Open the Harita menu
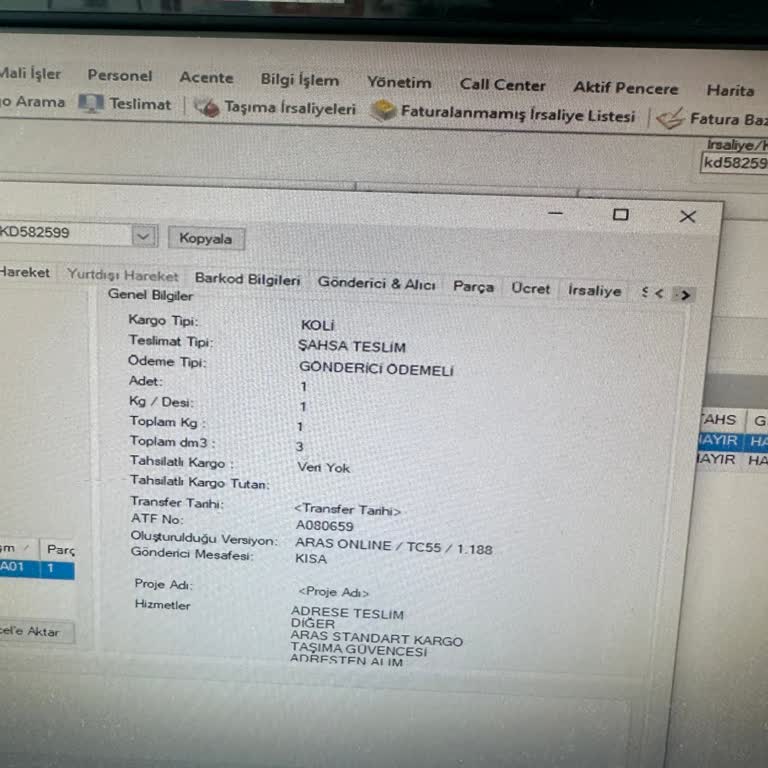 pyautogui.click(x=730, y=91)
